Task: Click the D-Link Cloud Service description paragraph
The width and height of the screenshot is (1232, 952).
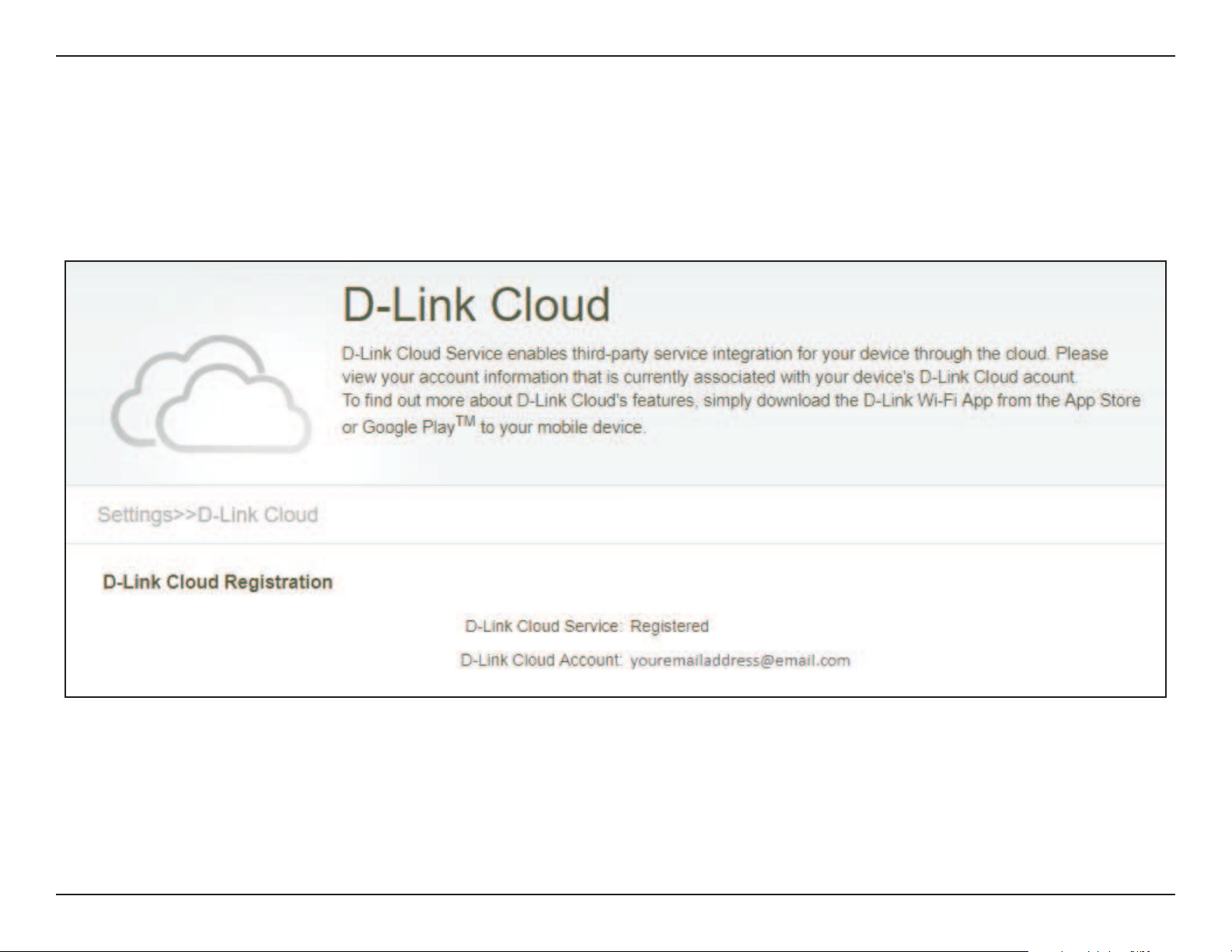Action: coord(742,390)
